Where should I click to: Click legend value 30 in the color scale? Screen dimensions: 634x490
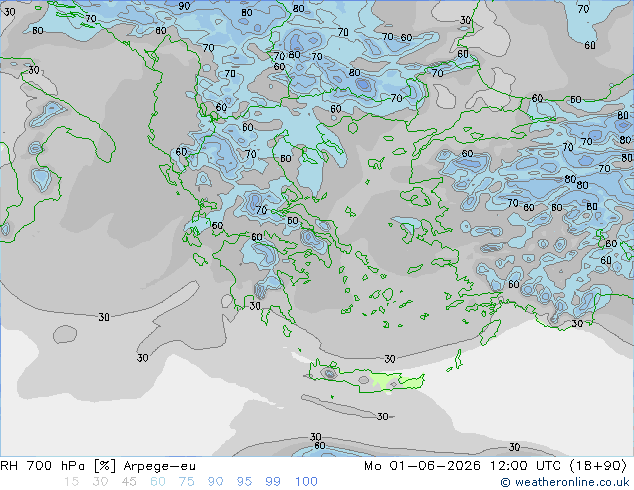coord(100,482)
